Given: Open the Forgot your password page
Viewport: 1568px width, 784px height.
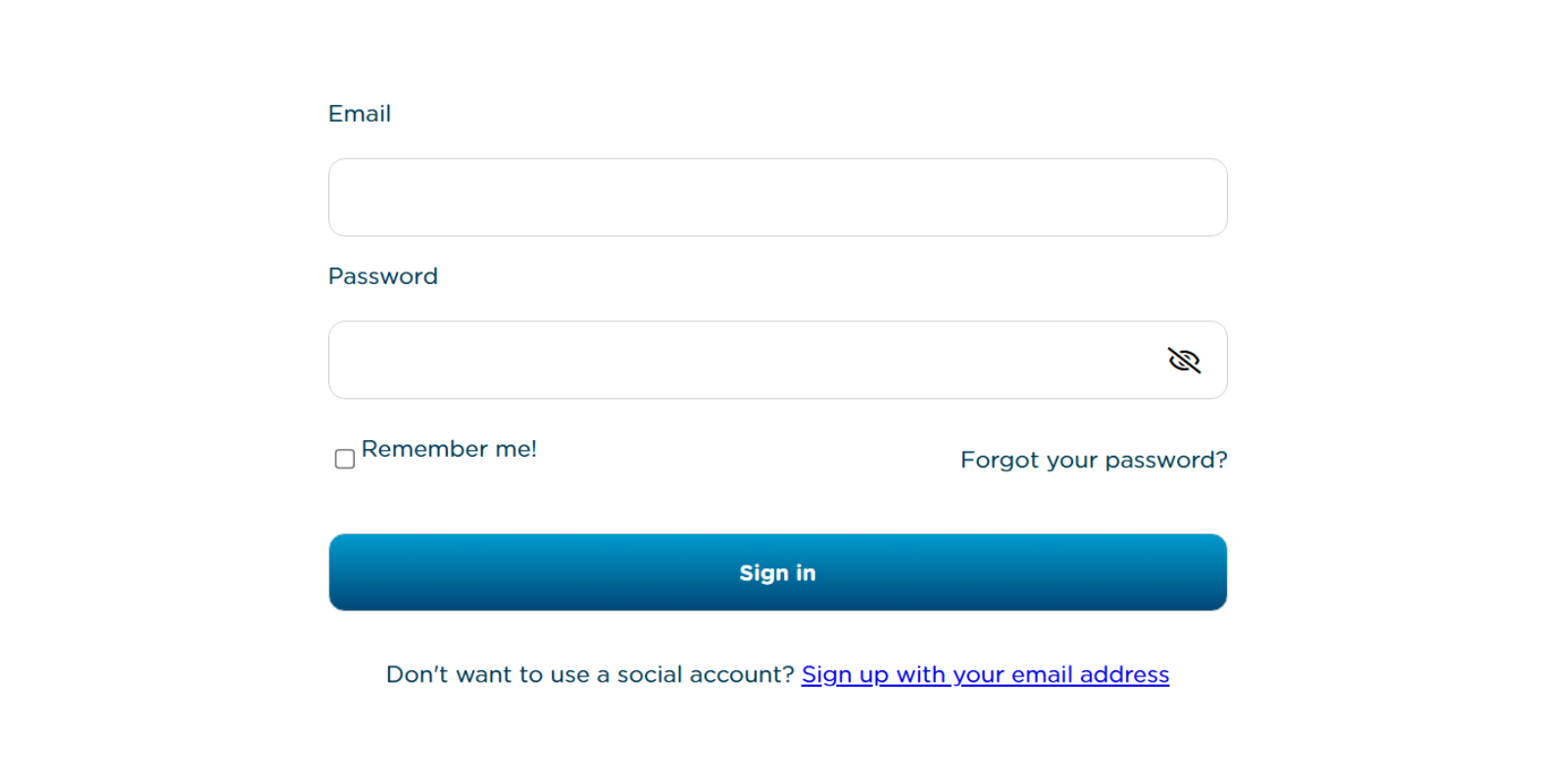Looking at the screenshot, I should [1094, 460].
